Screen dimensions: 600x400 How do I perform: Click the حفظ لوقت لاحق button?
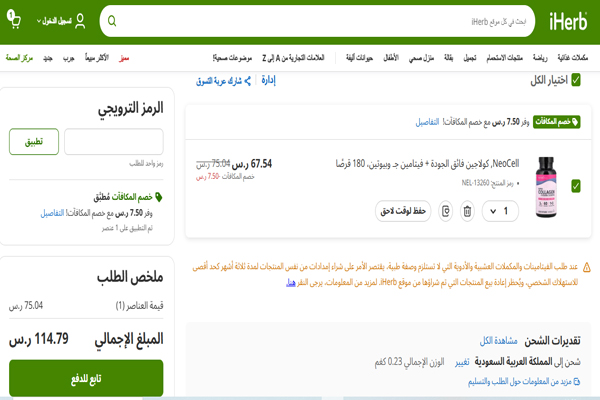tap(403, 211)
